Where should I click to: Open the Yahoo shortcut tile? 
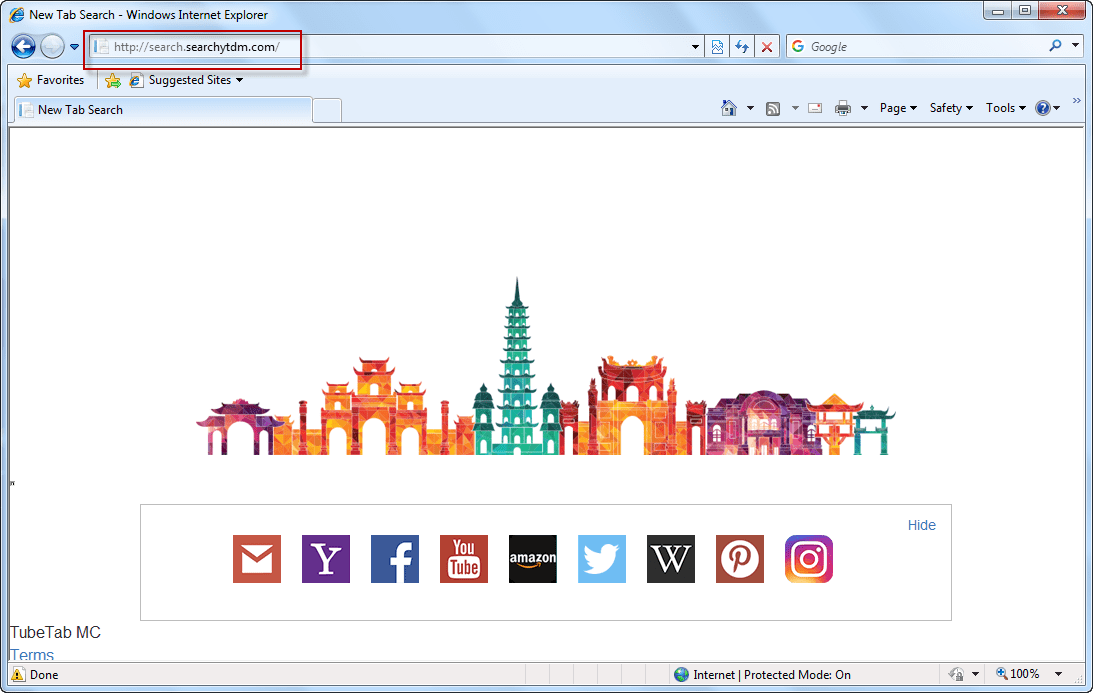326,559
